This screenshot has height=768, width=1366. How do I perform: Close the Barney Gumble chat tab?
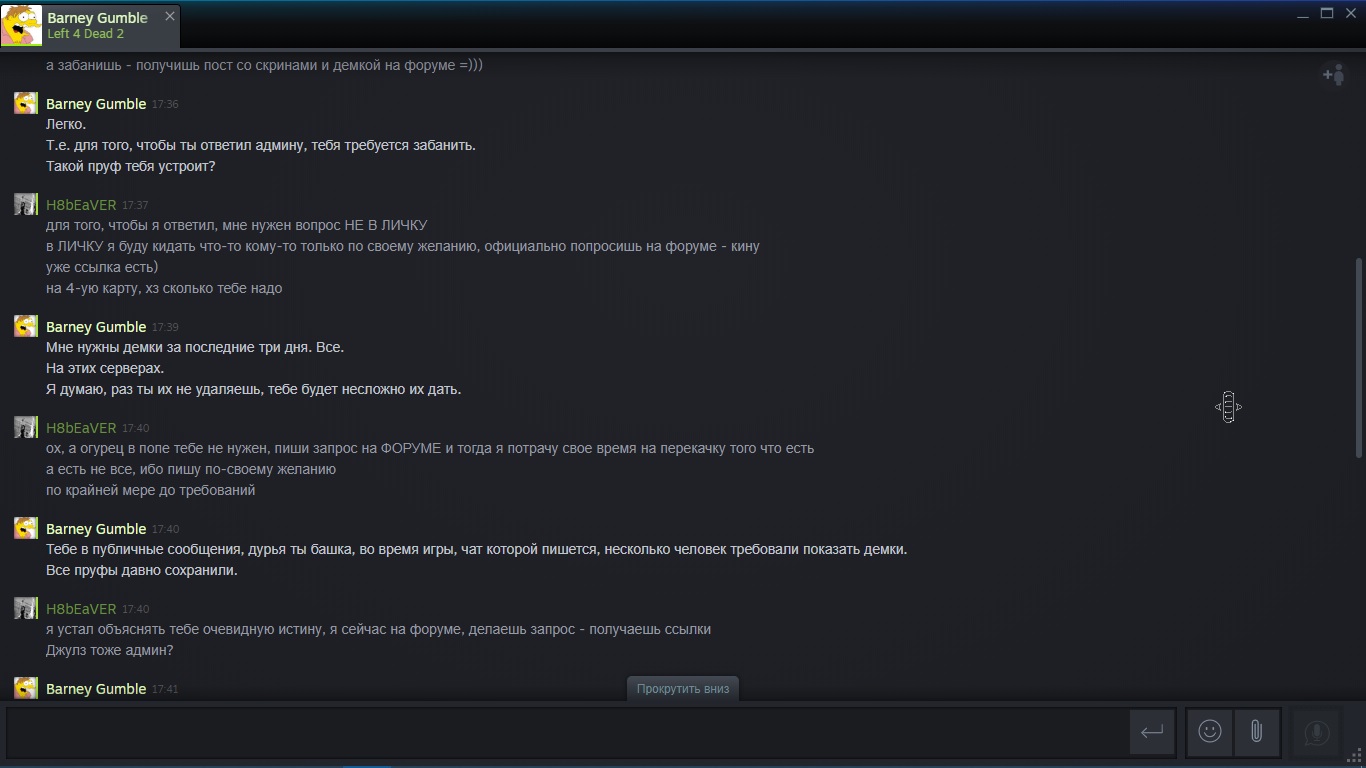[x=169, y=16]
